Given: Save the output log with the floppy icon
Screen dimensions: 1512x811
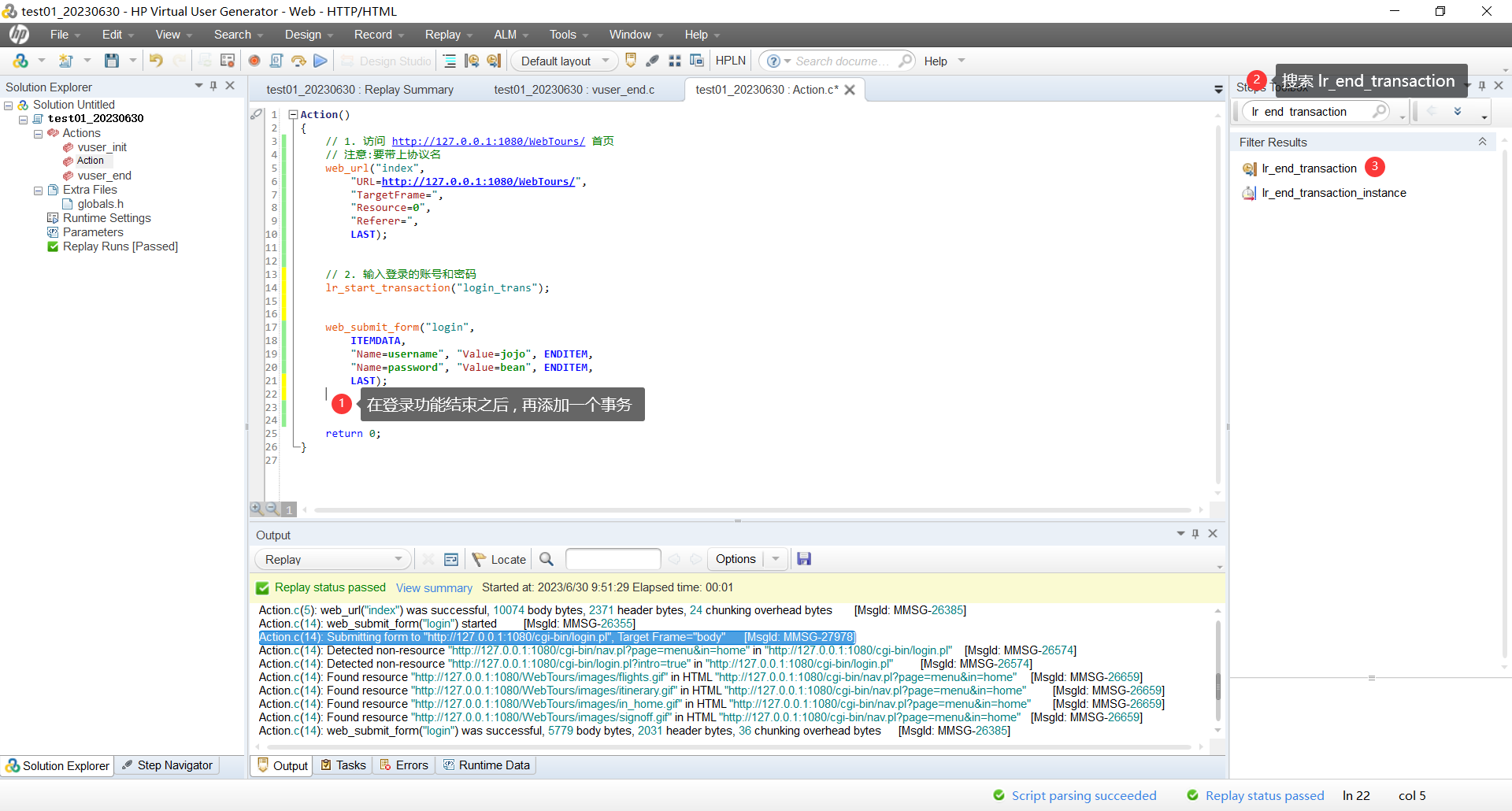Looking at the screenshot, I should click(x=804, y=559).
